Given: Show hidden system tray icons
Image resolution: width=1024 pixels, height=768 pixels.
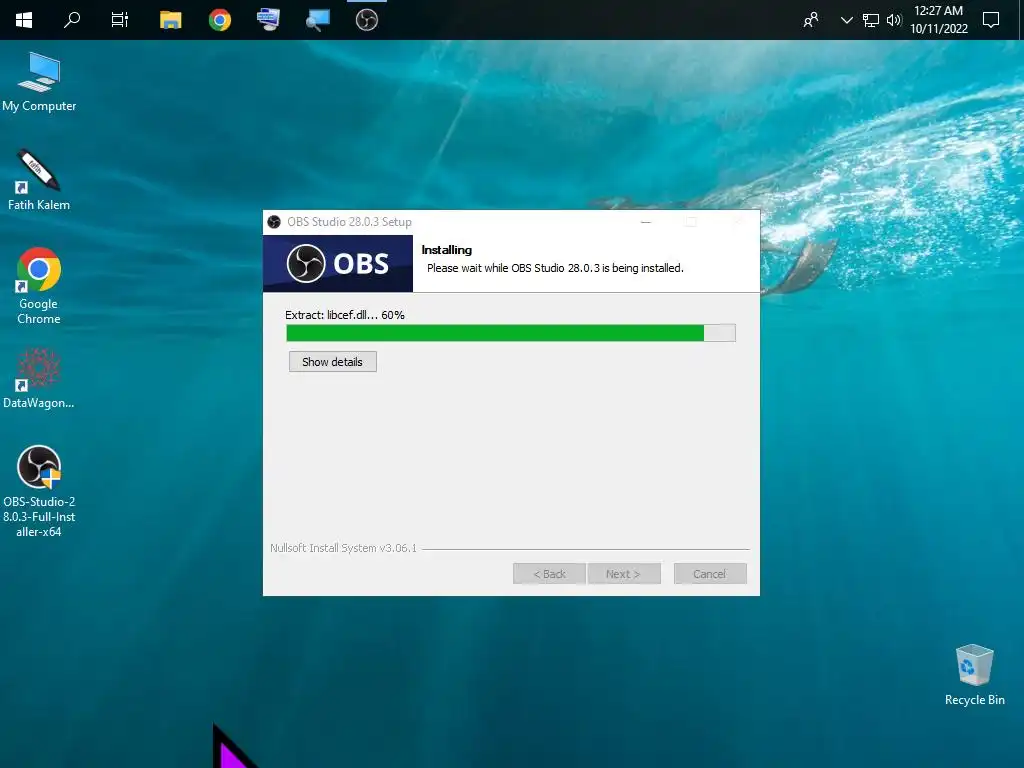Looking at the screenshot, I should pyautogui.click(x=846, y=20).
